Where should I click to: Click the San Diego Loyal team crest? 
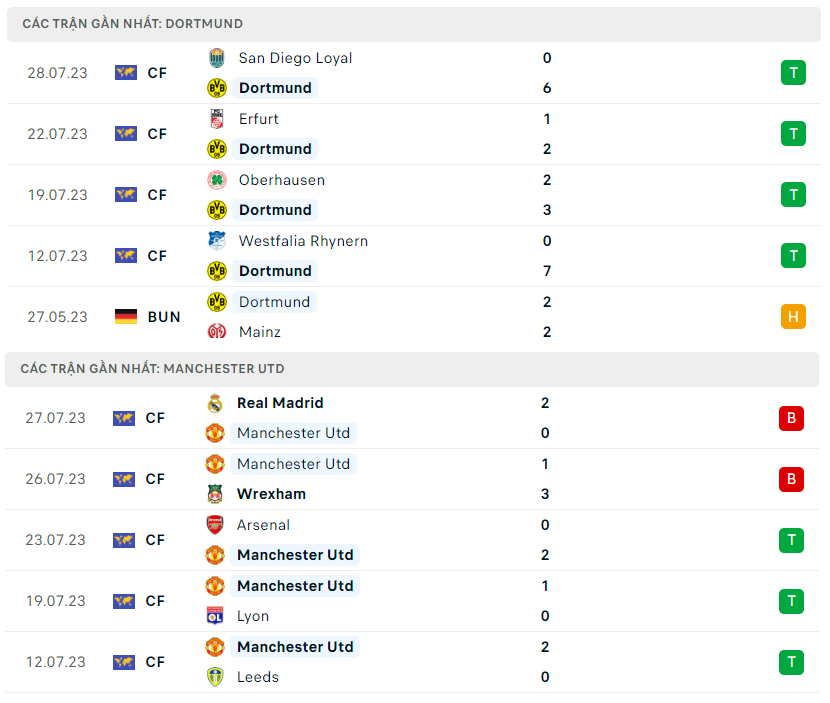216,58
